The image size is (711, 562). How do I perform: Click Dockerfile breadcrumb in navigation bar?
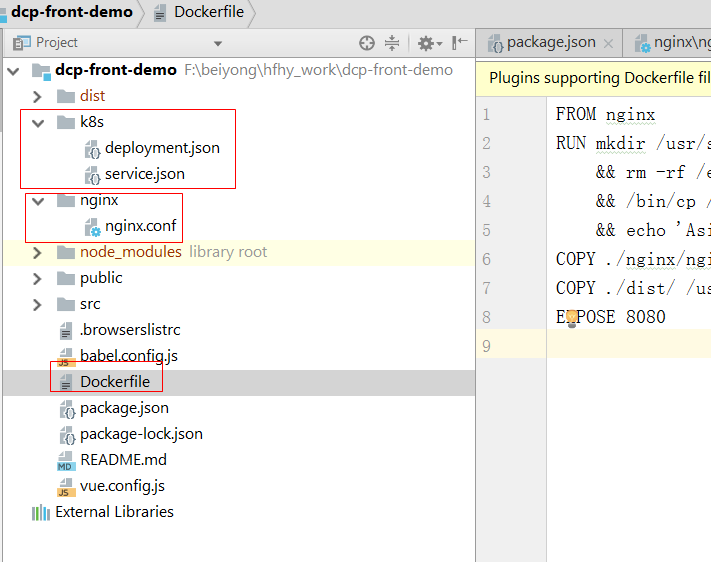coord(209,12)
